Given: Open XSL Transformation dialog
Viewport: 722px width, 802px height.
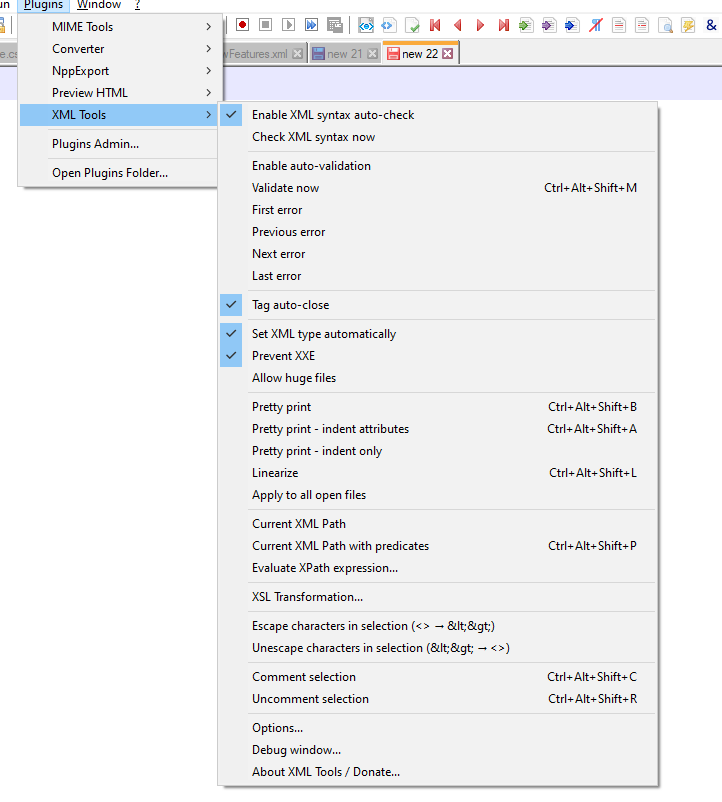Looking at the screenshot, I should 437,597.
